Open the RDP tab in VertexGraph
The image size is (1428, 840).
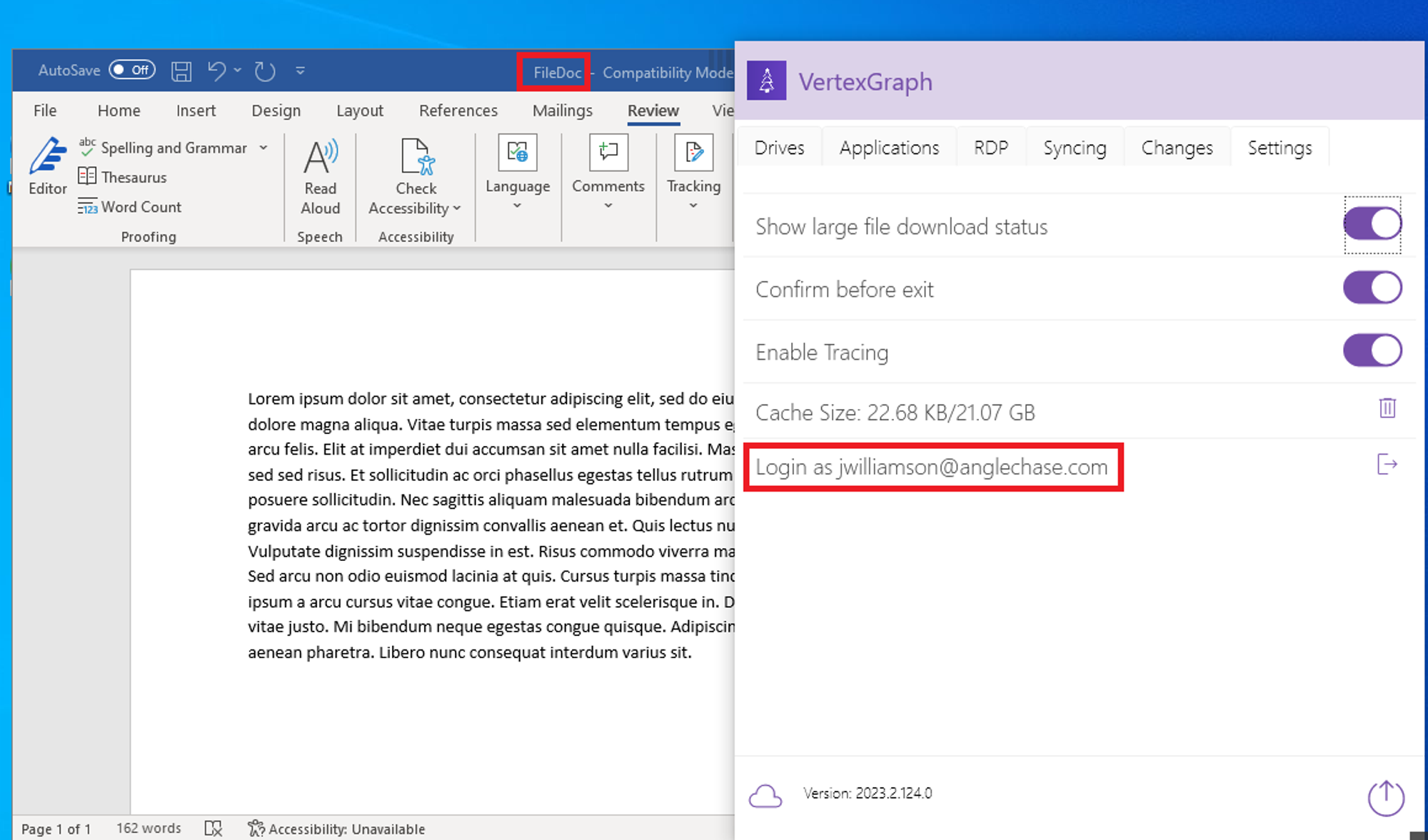coord(991,148)
